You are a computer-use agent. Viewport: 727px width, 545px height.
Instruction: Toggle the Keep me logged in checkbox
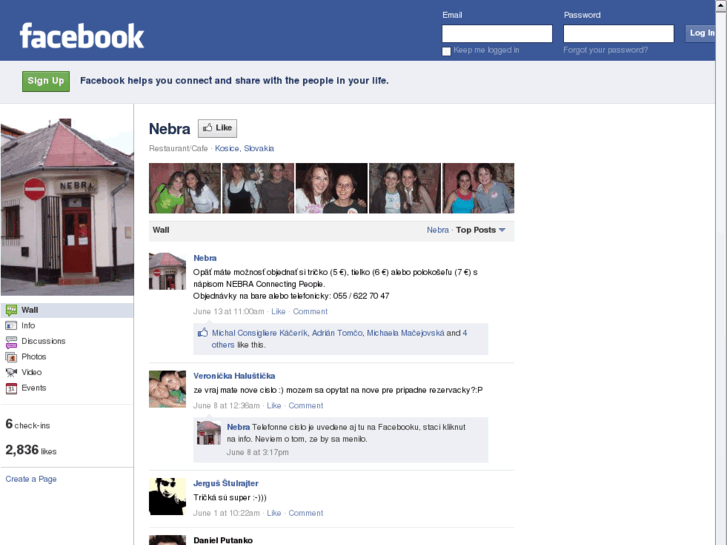(x=446, y=51)
